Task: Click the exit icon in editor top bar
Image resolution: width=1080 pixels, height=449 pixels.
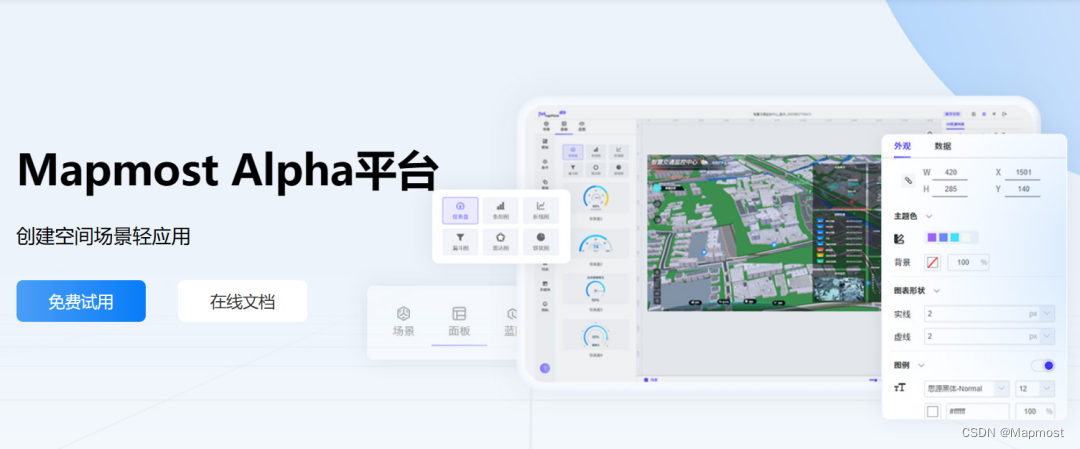Action: pyautogui.click(x=1004, y=114)
